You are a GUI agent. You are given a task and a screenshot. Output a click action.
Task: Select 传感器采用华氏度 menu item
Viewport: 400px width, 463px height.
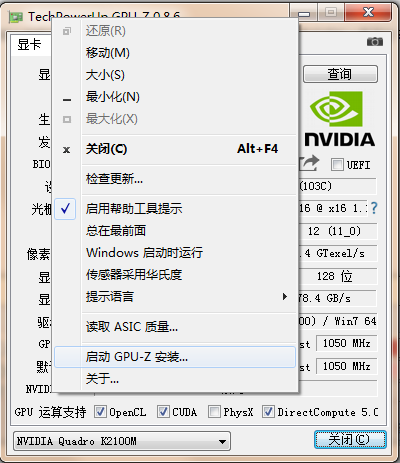175,275
